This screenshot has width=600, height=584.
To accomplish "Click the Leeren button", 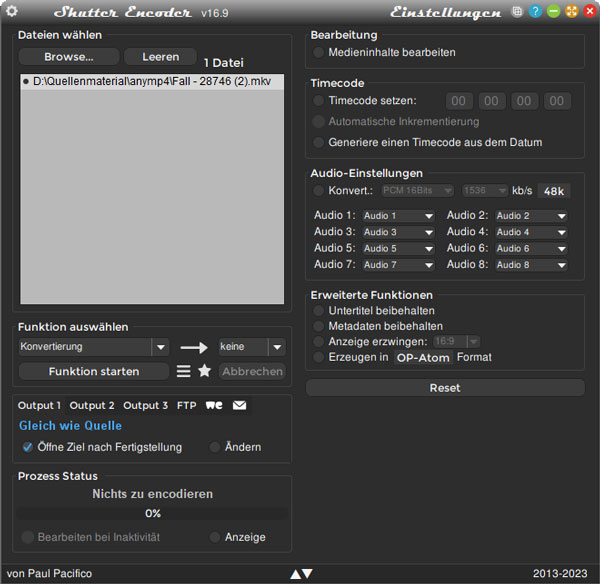I will coord(161,57).
